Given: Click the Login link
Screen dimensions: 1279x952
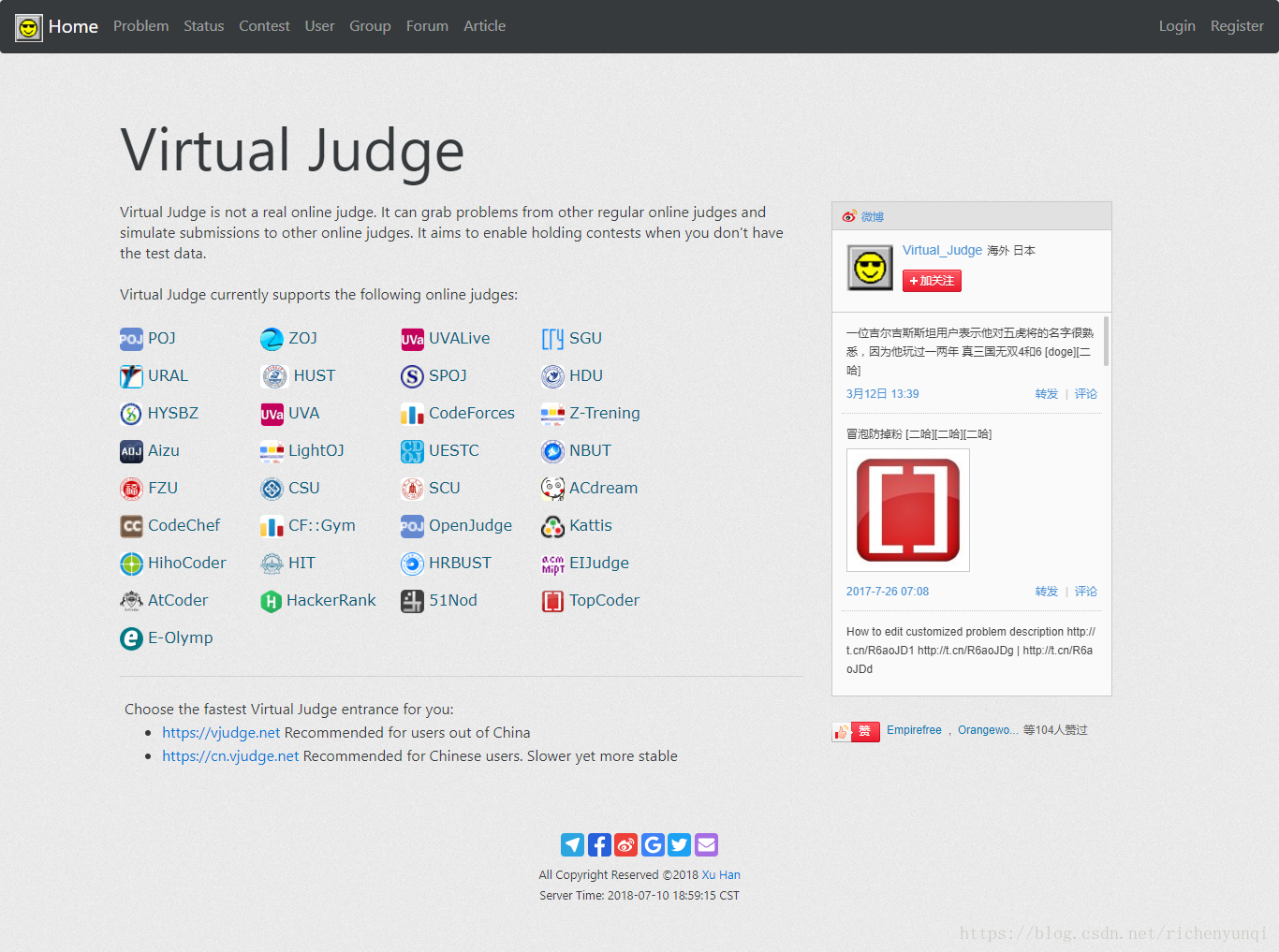Looking at the screenshot, I should coord(1177,26).
